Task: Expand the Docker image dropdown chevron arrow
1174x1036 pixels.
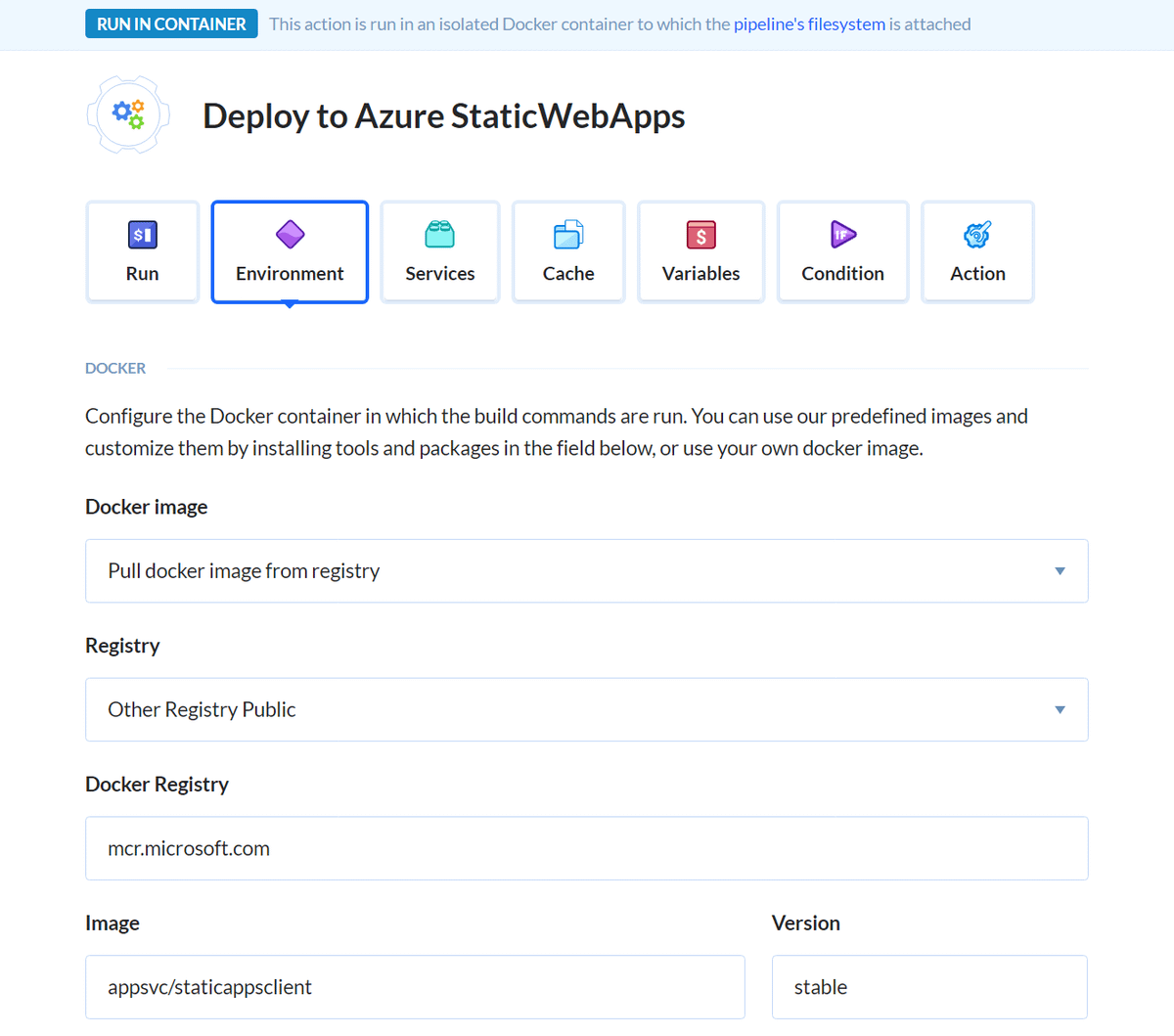Action: (1060, 570)
